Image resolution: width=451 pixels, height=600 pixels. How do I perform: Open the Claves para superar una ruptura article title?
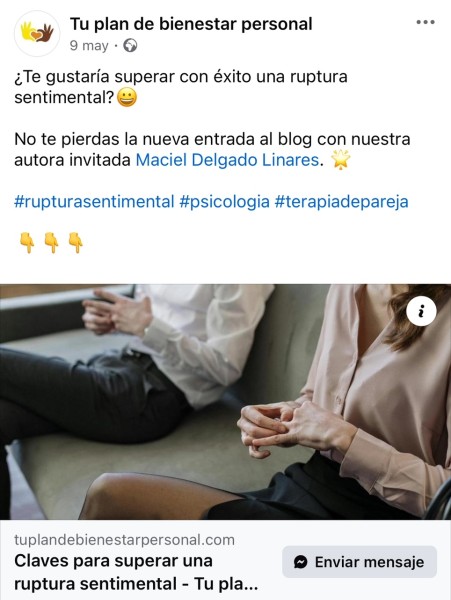pos(136,572)
